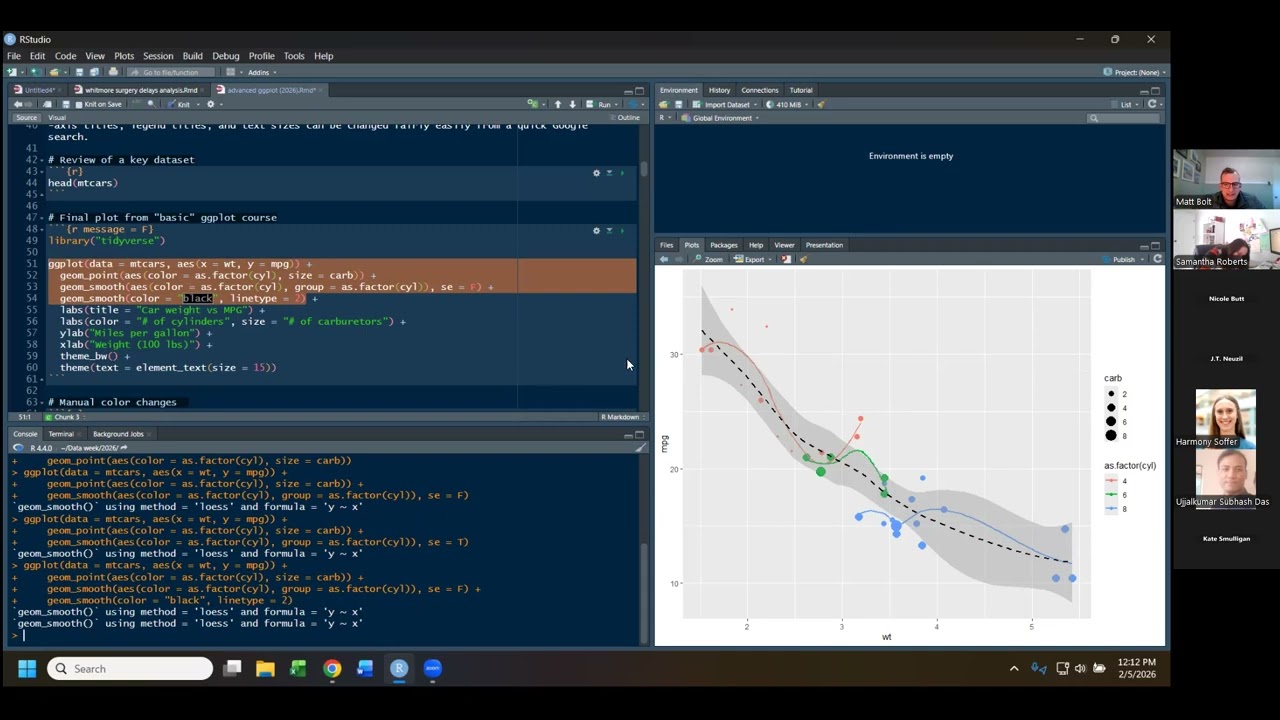Screen dimensions: 1280x720
Task: Switch to the Packages tab
Action: [724, 245]
